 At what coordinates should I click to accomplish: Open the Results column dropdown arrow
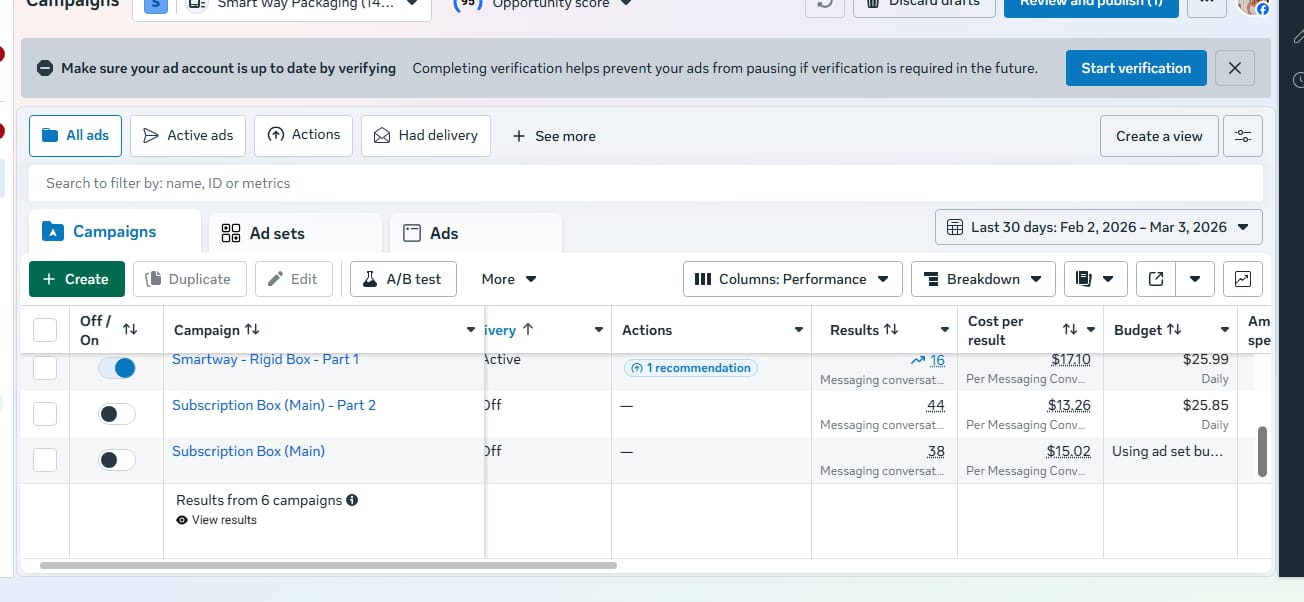click(x=945, y=330)
